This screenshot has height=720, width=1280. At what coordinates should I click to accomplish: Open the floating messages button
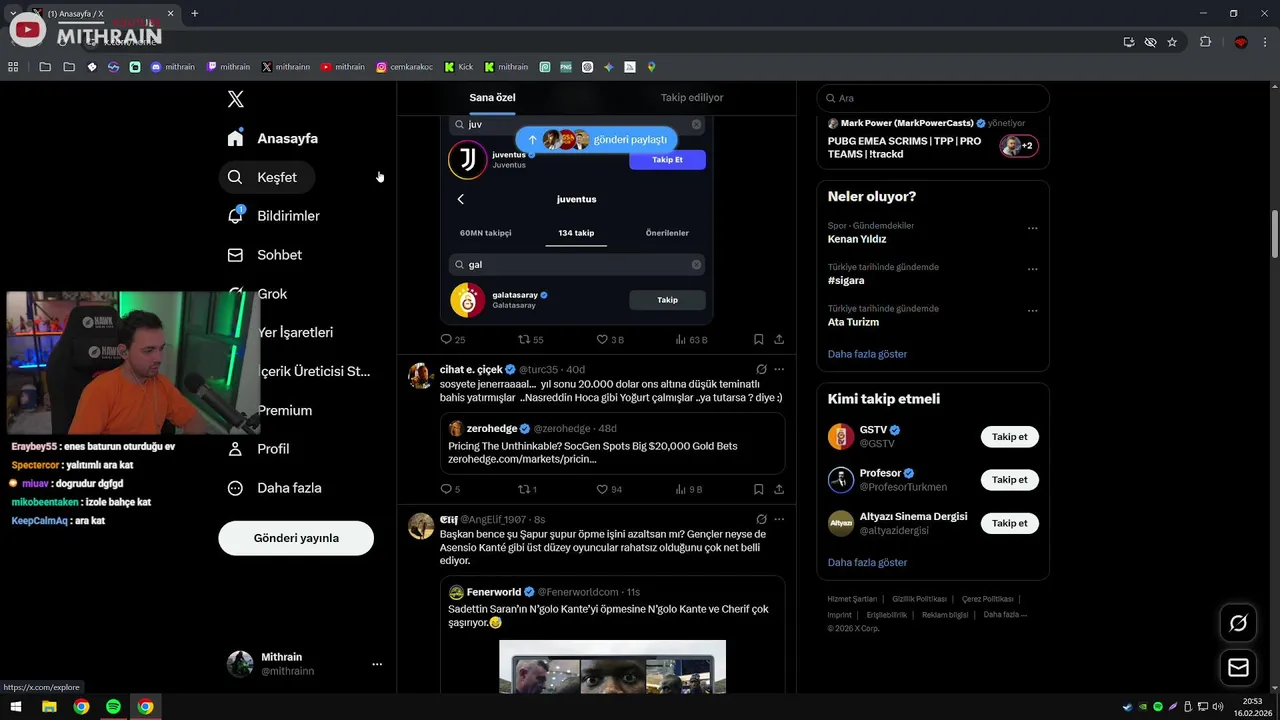[x=1238, y=667]
